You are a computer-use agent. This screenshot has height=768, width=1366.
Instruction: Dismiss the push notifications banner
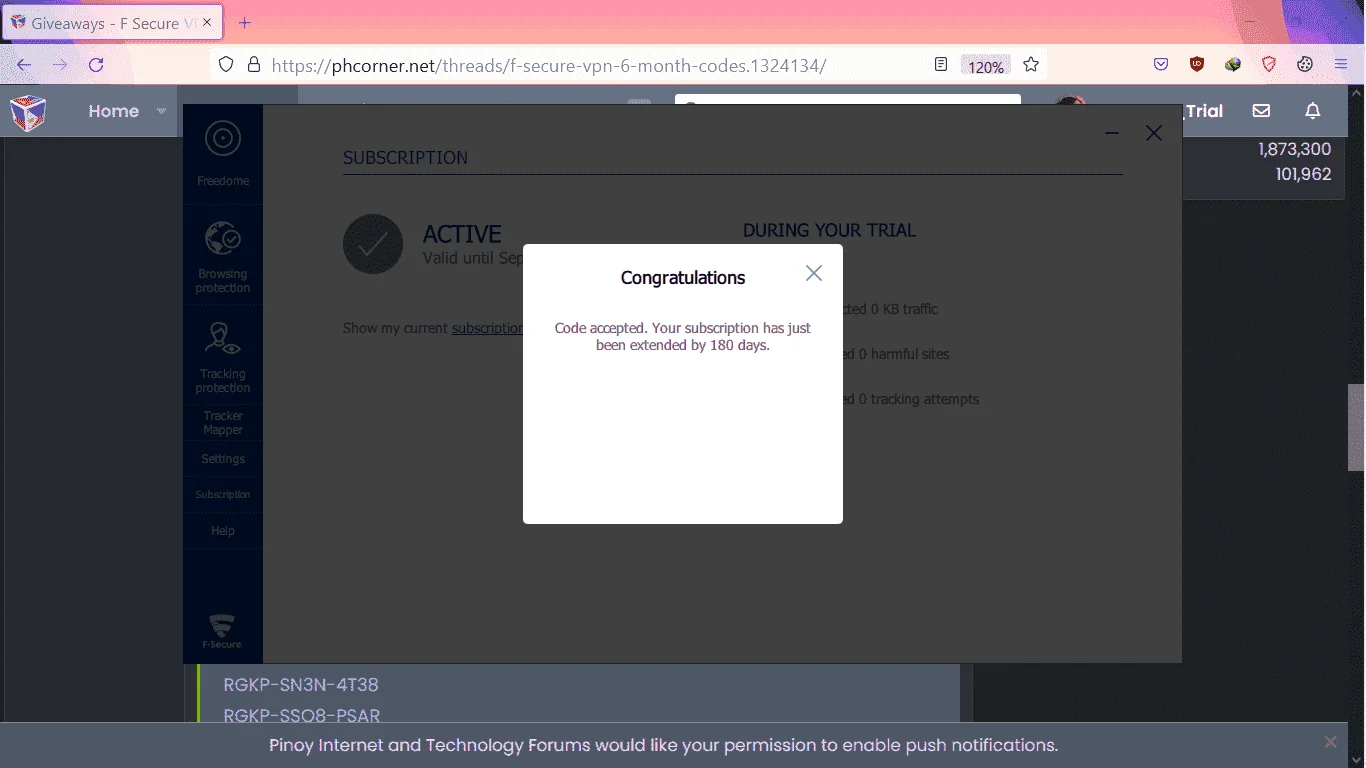[1330, 742]
